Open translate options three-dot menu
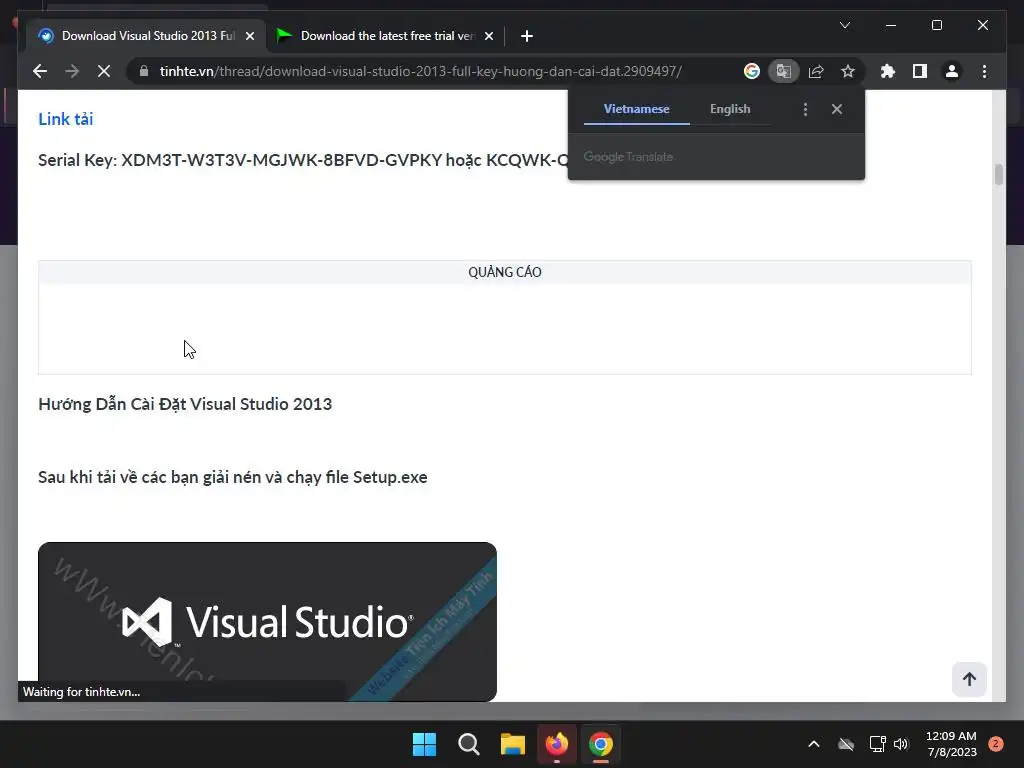1024x768 pixels. [x=805, y=109]
